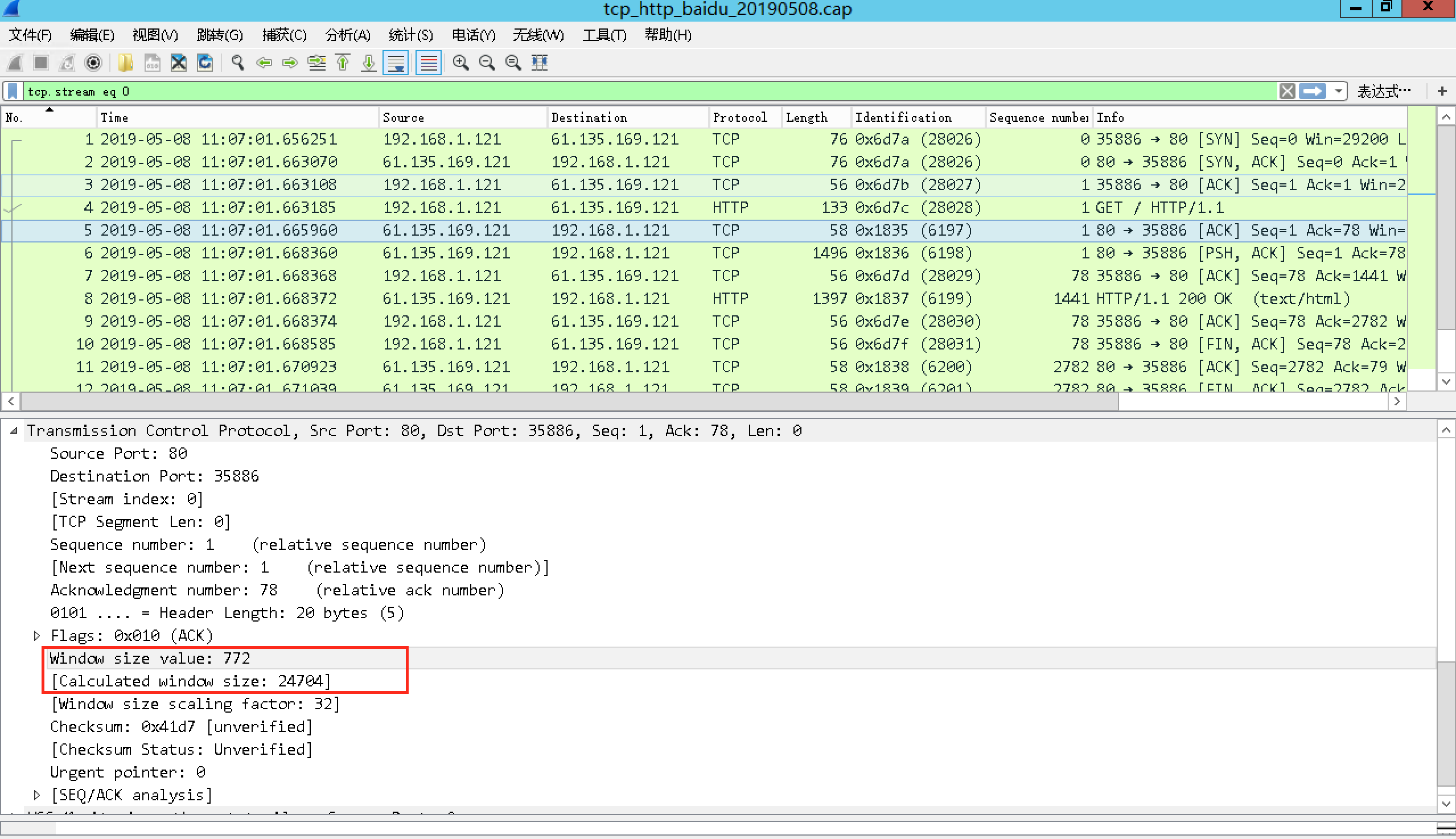Viewport: 1456px width, 839px height.
Task: Start a new packet capture
Action: [13, 63]
